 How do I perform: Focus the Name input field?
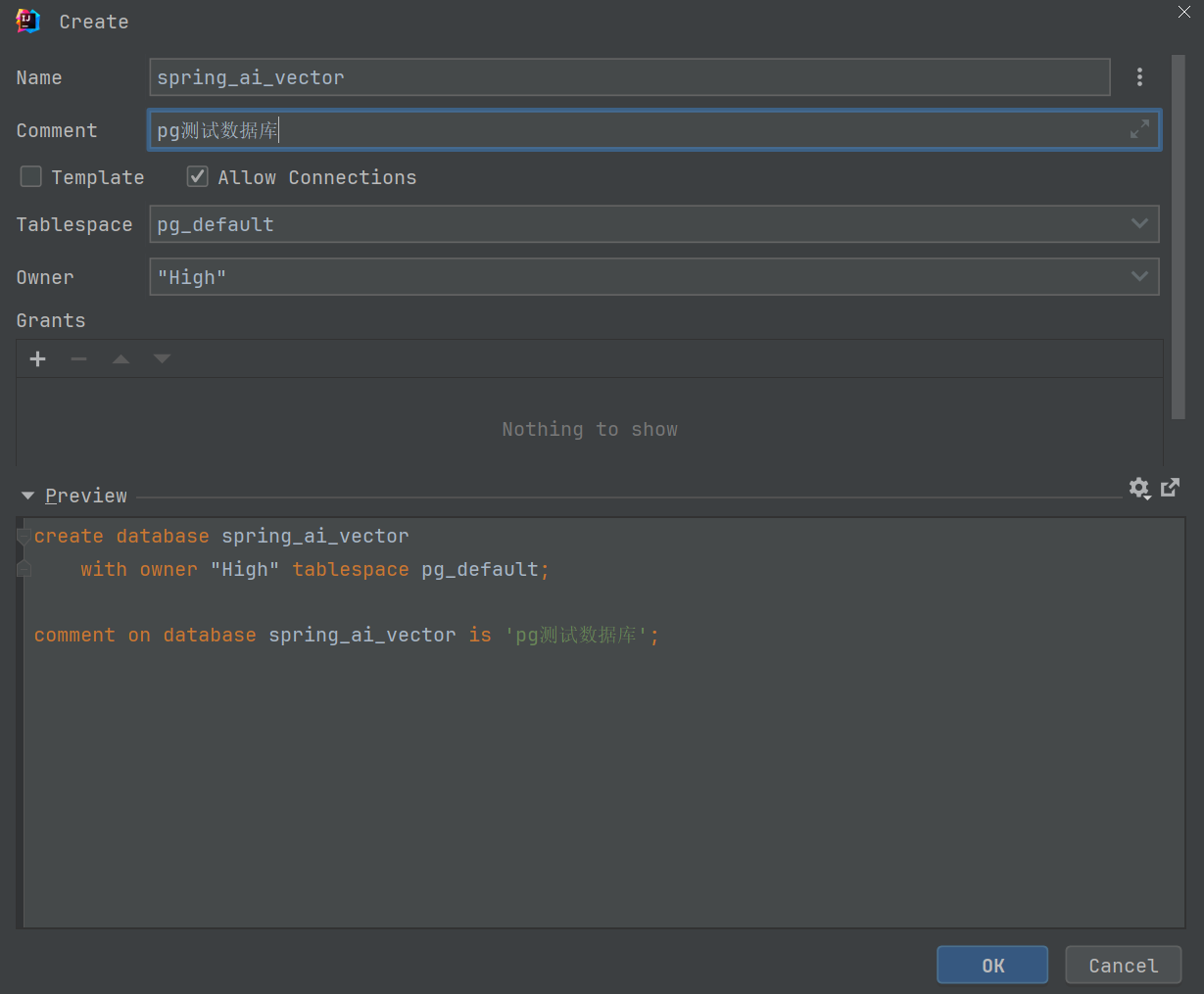[630, 77]
